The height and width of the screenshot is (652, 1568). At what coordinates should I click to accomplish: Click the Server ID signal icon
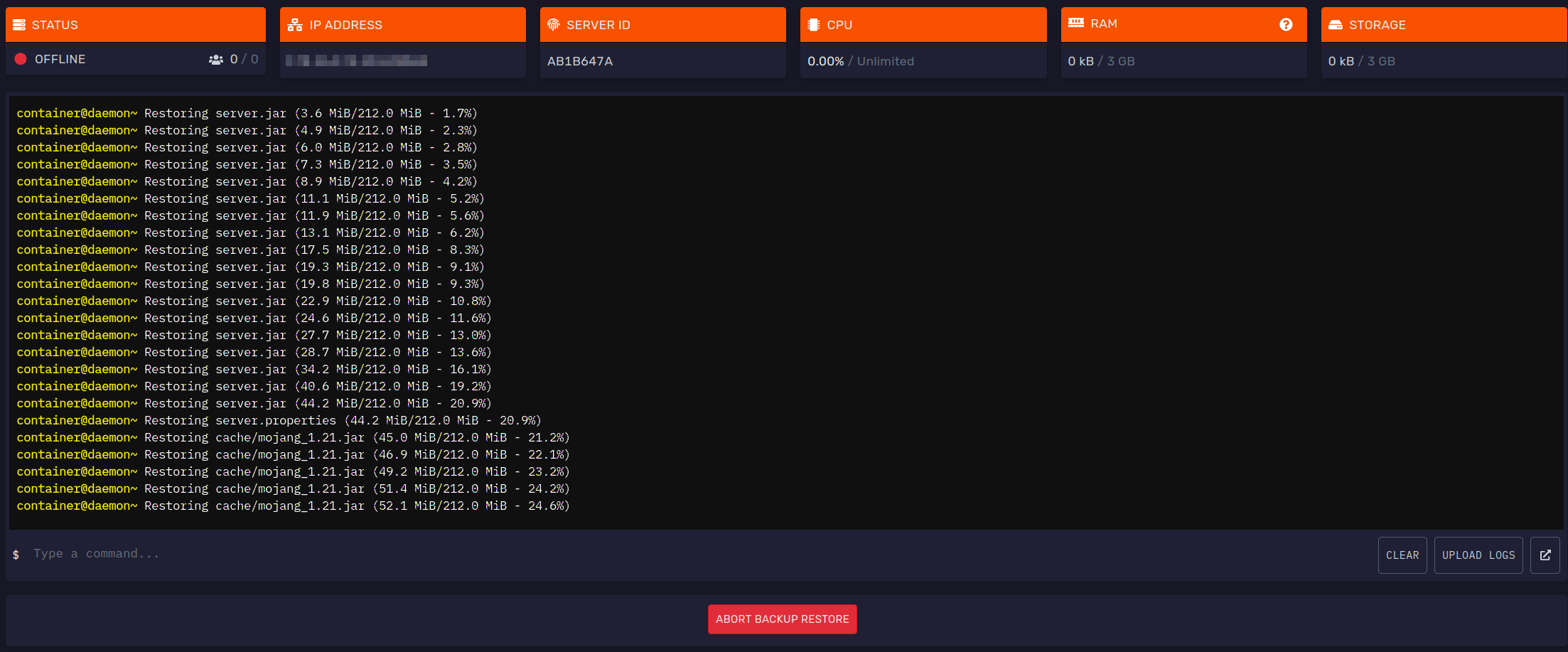pos(552,23)
